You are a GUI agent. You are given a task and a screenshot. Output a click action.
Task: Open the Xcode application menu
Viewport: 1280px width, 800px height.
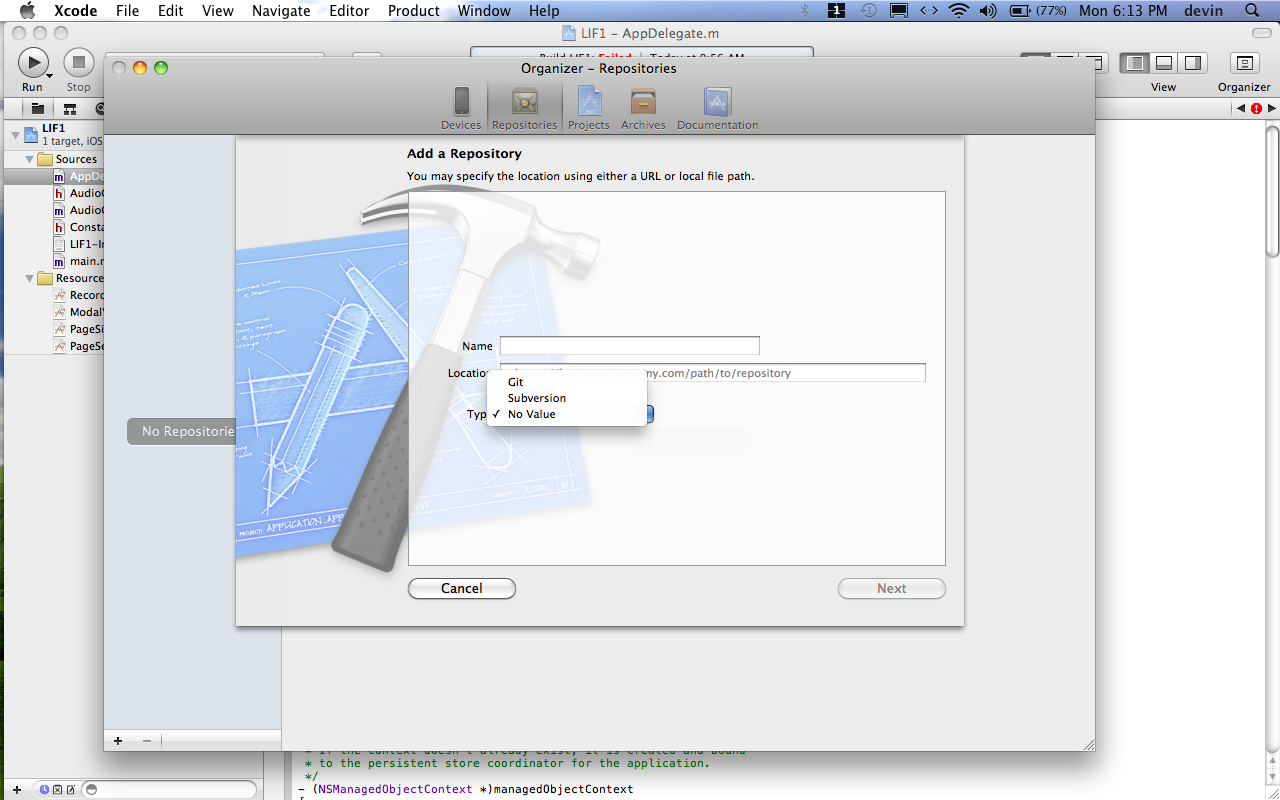(76, 11)
